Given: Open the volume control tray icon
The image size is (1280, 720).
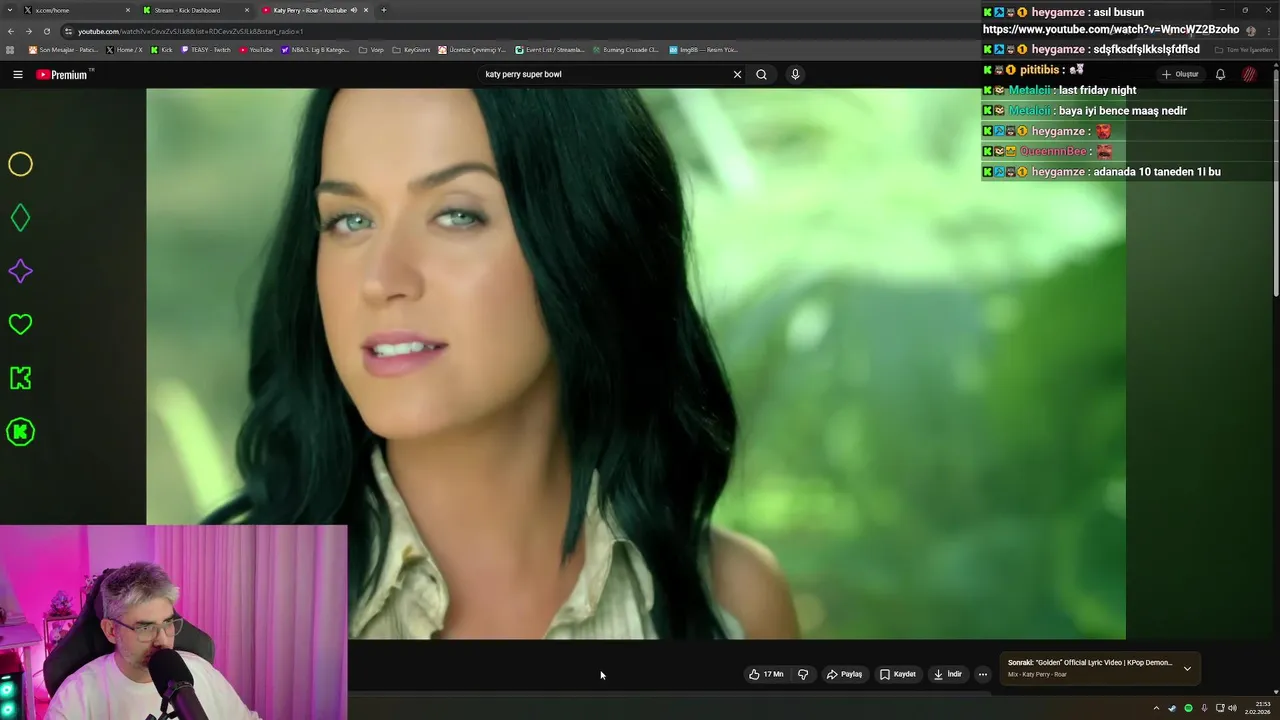Looking at the screenshot, I should click(x=1232, y=708).
